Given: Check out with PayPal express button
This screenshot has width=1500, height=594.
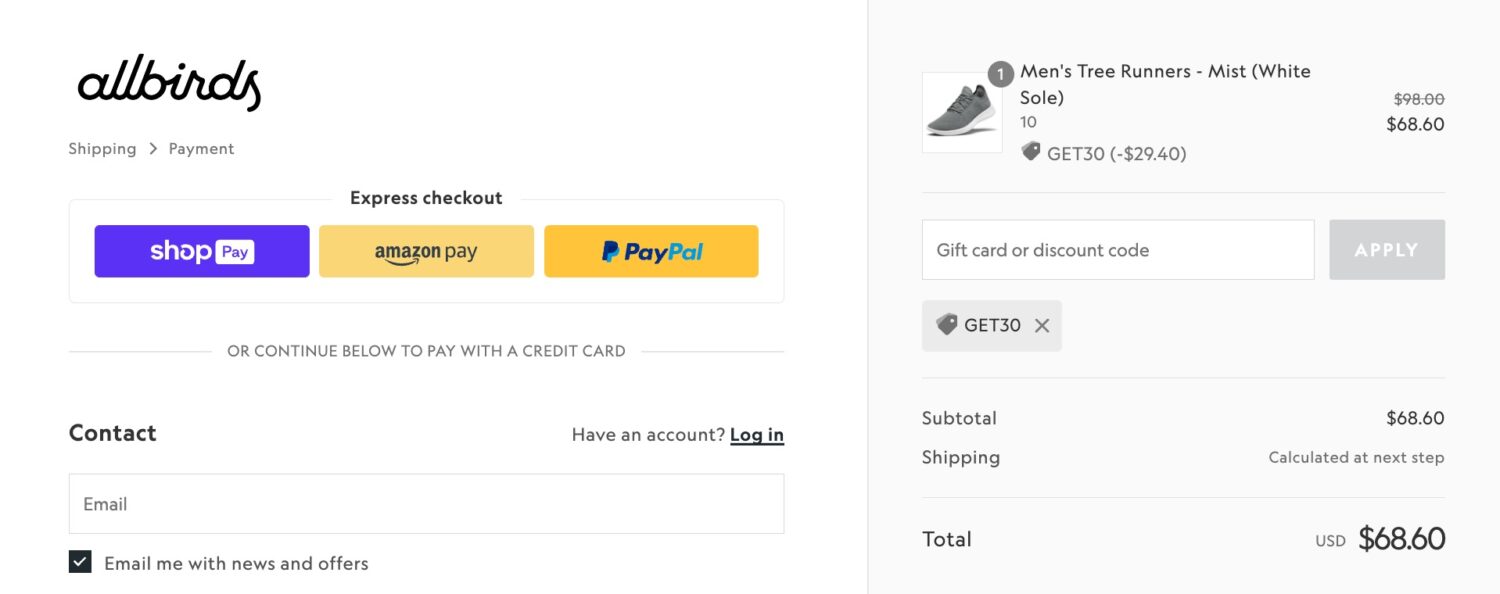Looking at the screenshot, I should coord(650,251).
